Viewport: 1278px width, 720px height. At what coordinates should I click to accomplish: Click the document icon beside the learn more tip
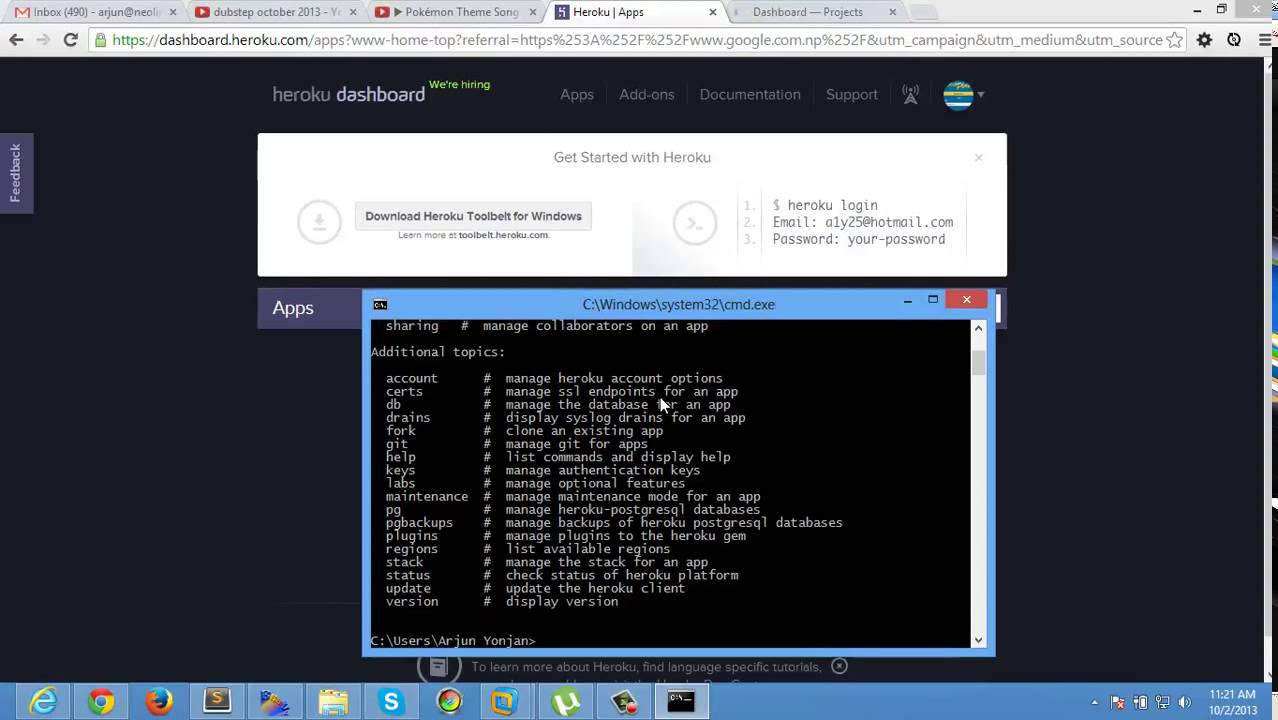pos(439,667)
